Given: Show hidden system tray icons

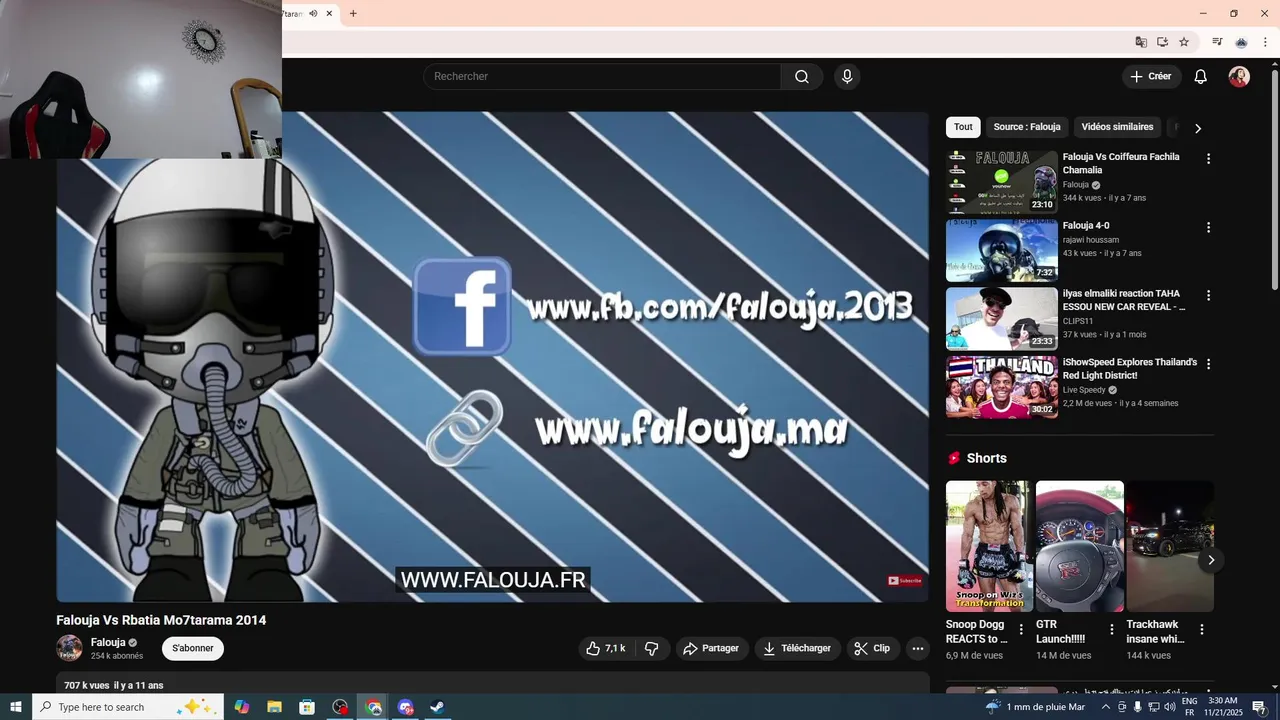Looking at the screenshot, I should coord(1105,707).
